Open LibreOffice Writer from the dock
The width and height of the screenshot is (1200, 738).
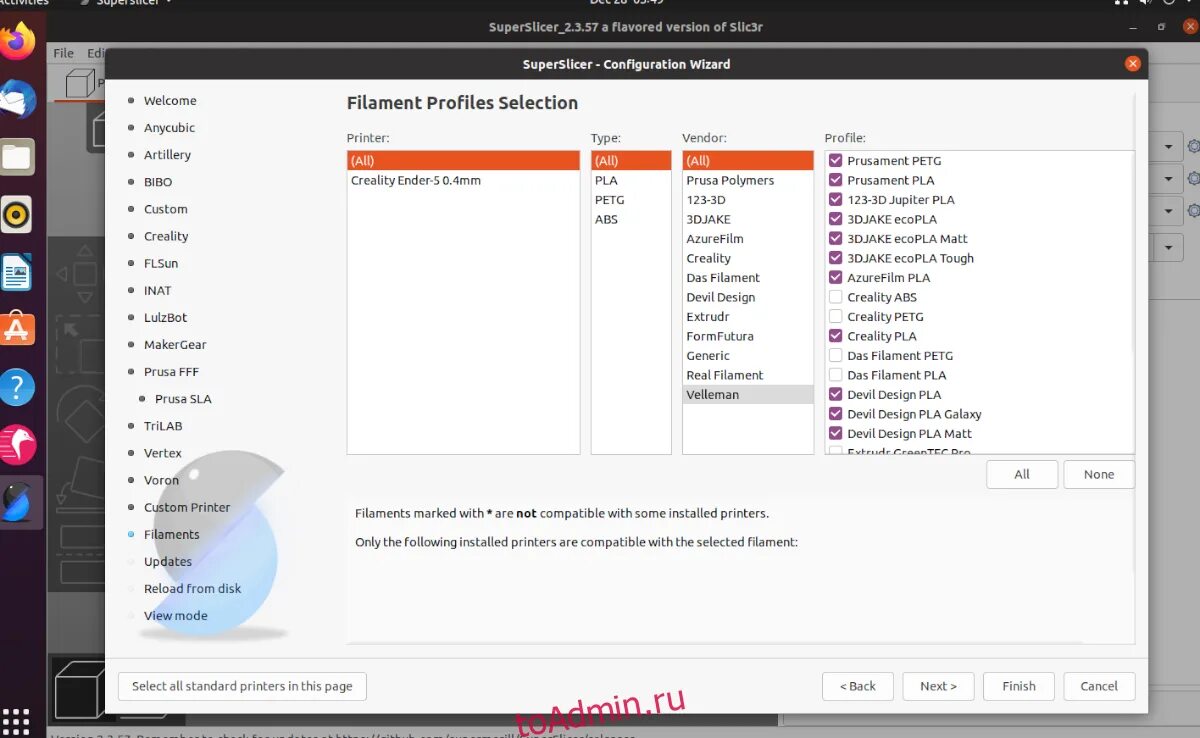coord(18,272)
